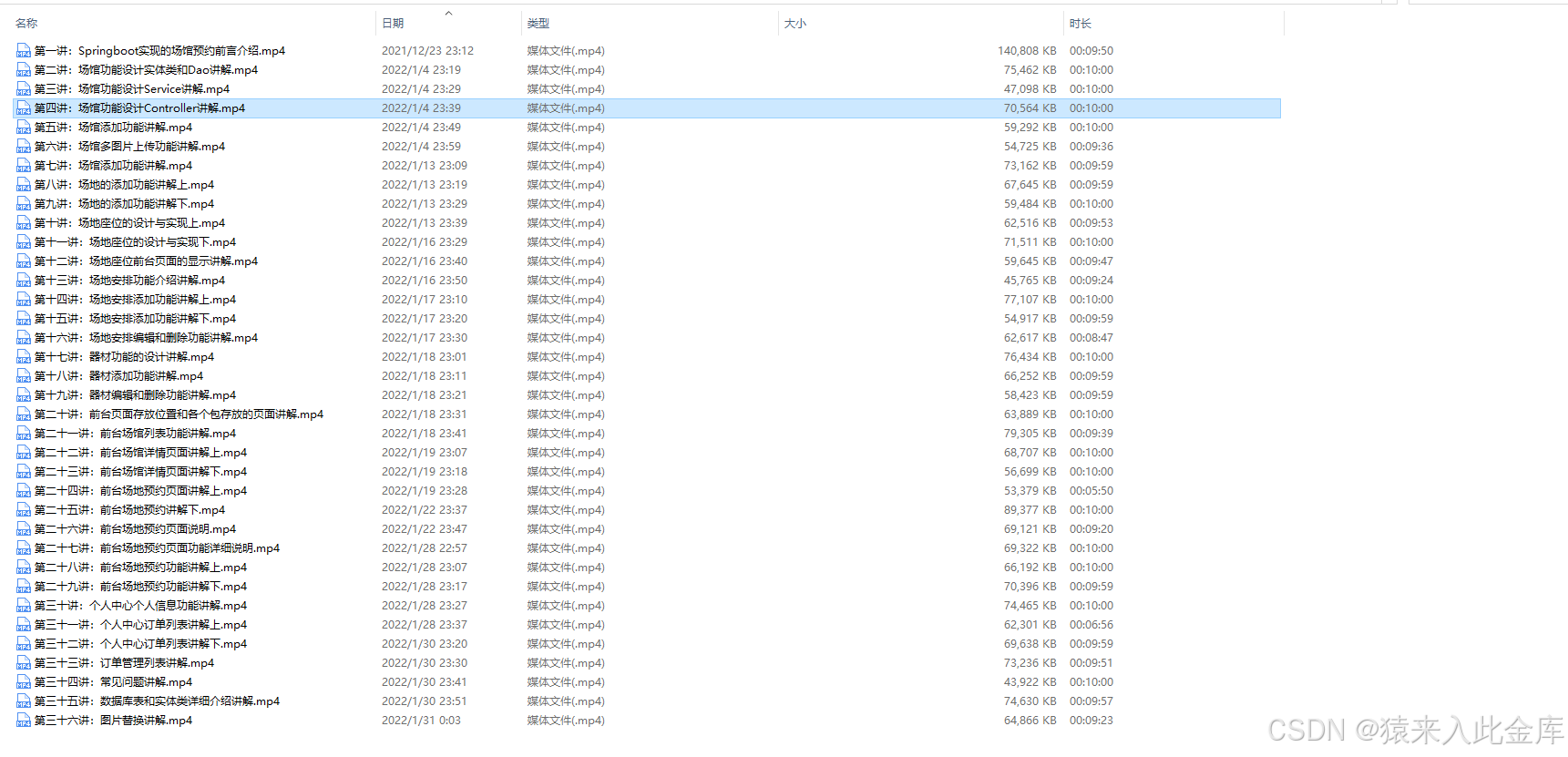The image size is (1568, 757).
Task: Select file 第二十五讲：前台场地预约讲解下.mp4
Action: (x=129, y=510)
